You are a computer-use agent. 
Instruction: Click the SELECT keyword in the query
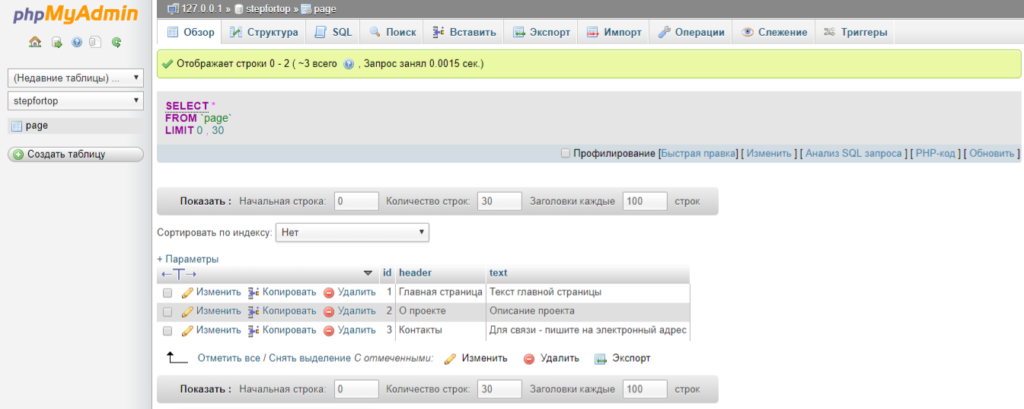(187, 106)
